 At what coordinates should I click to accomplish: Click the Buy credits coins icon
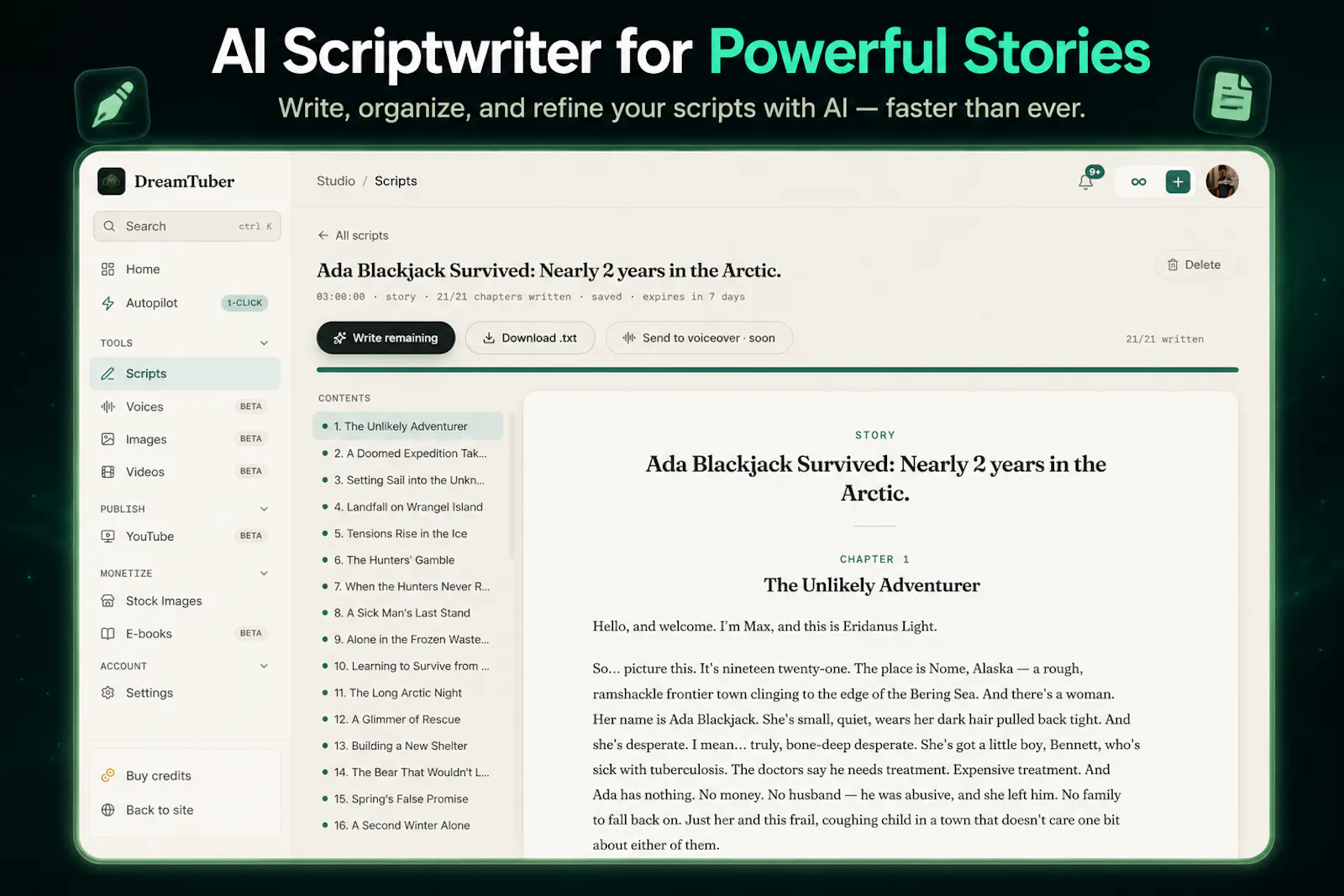[x=108, y=775]
